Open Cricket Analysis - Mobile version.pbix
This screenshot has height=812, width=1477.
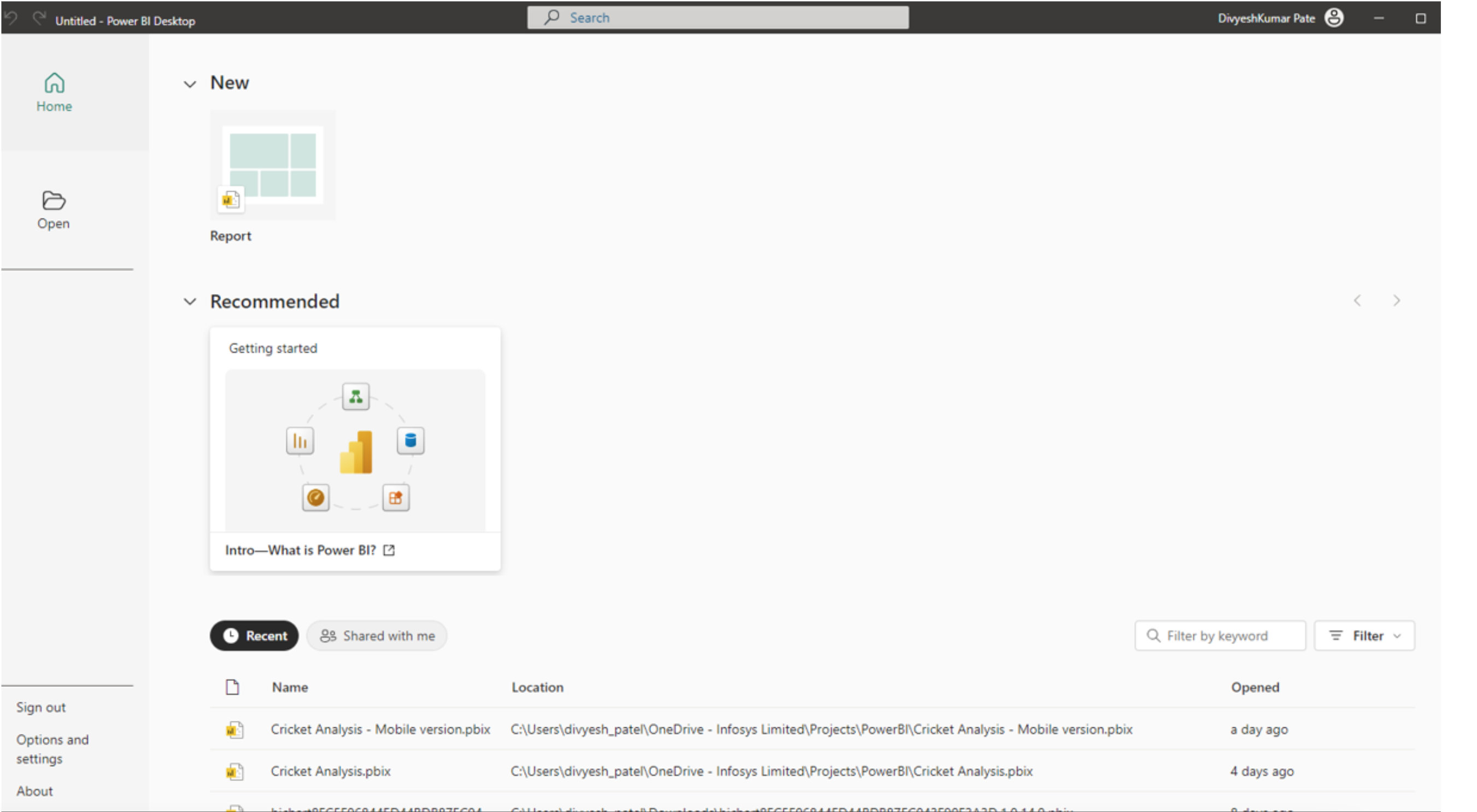pyautogui.click(x=380, y=729)
